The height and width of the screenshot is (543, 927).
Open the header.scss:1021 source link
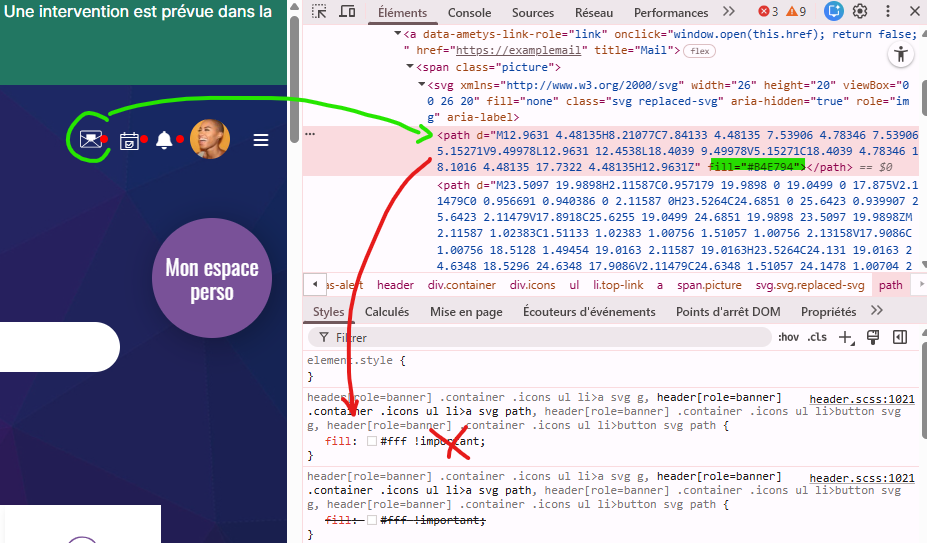point(862,399)
